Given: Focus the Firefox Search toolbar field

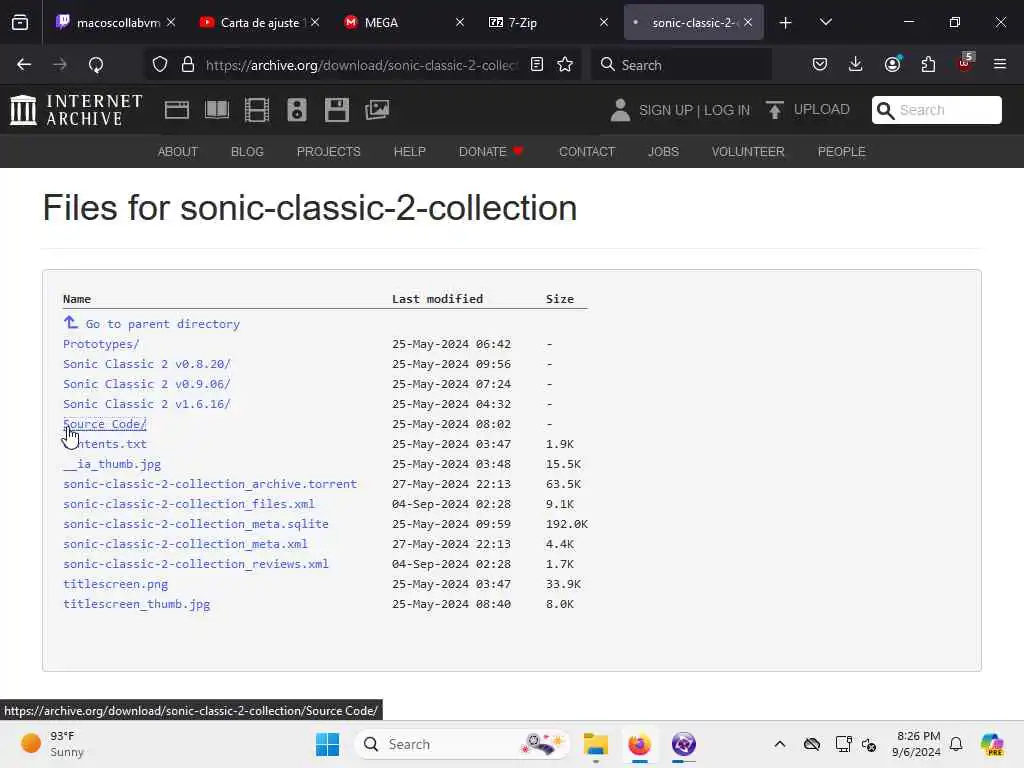Looking at the screenshot, I should 681,65.
